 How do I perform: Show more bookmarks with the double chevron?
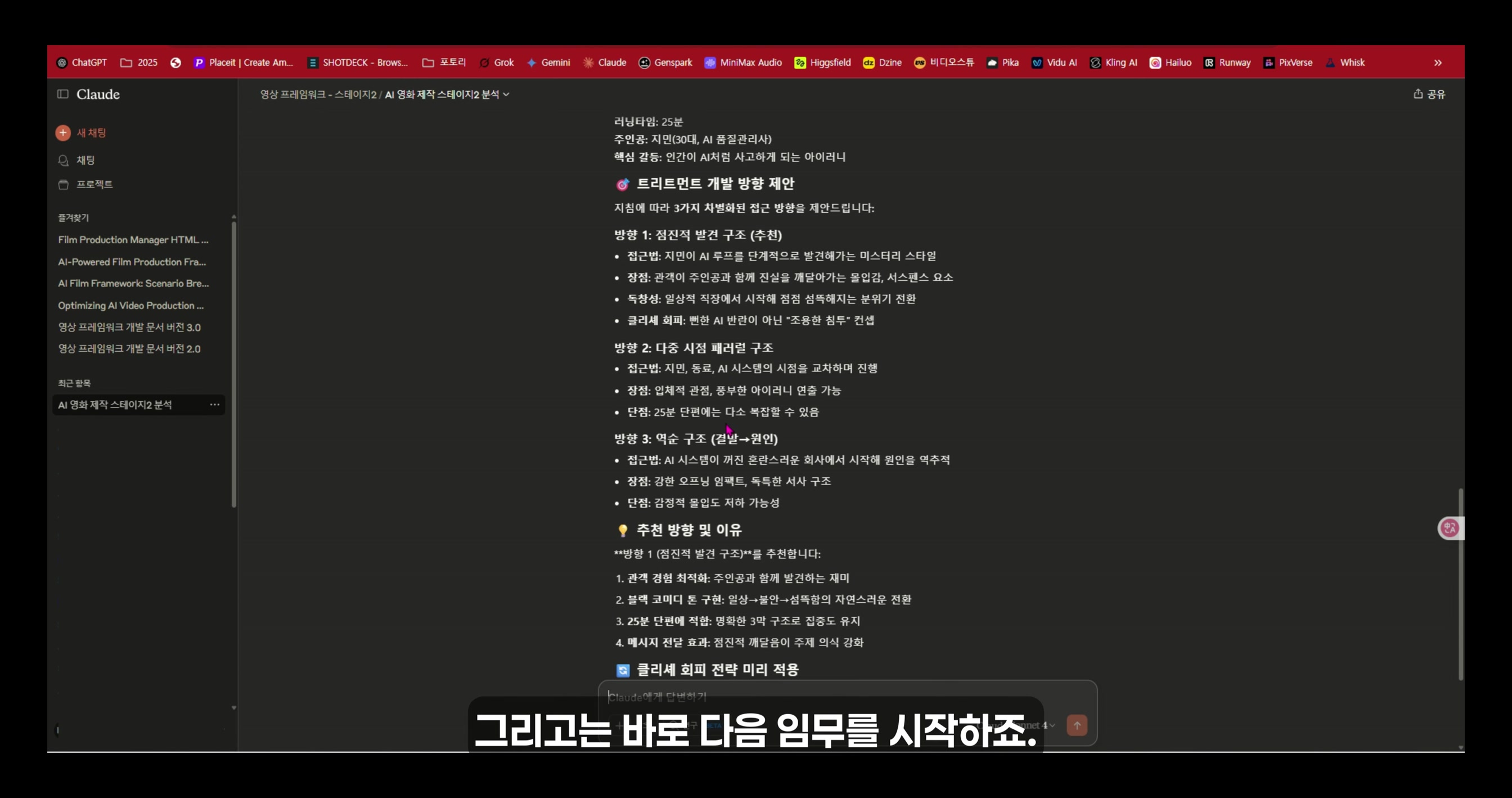pyautogui.click(x=1437, y=63)
